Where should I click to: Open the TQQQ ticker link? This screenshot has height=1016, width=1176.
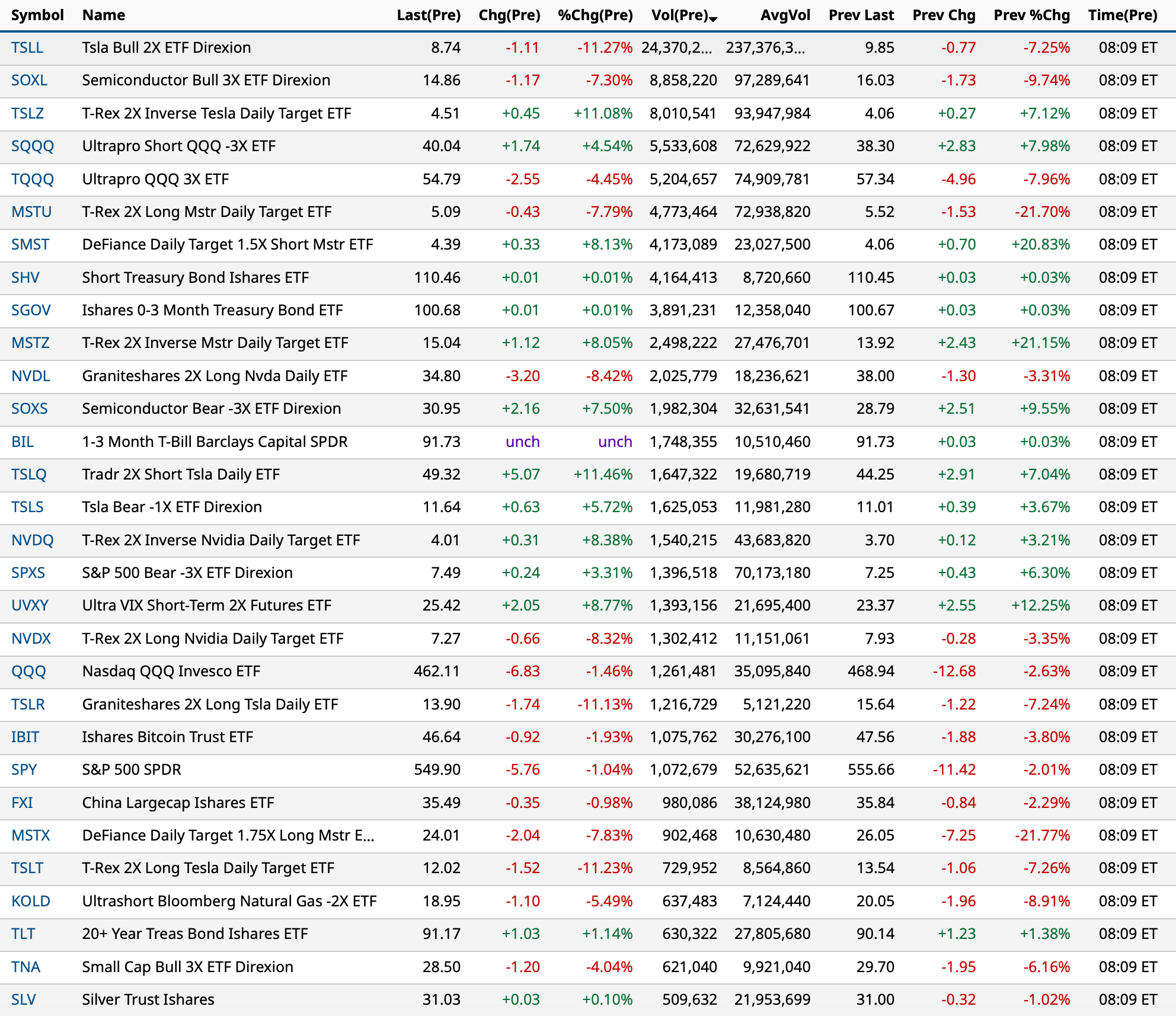[x=33, y=179]
